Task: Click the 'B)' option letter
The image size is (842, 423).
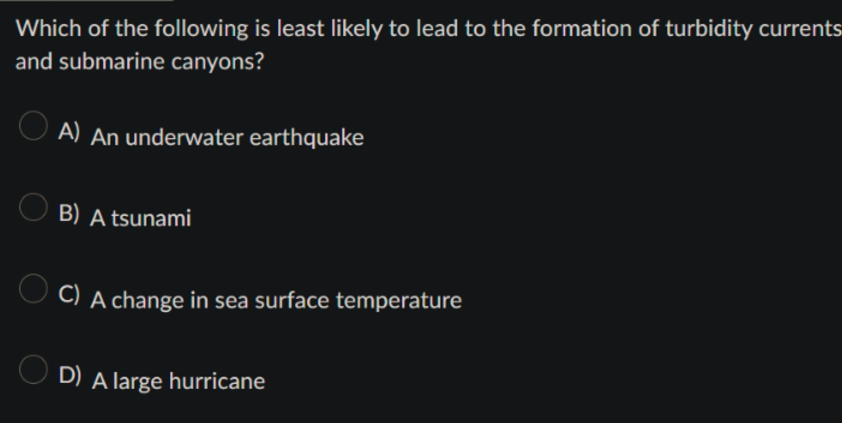Action: coord(69,213)
